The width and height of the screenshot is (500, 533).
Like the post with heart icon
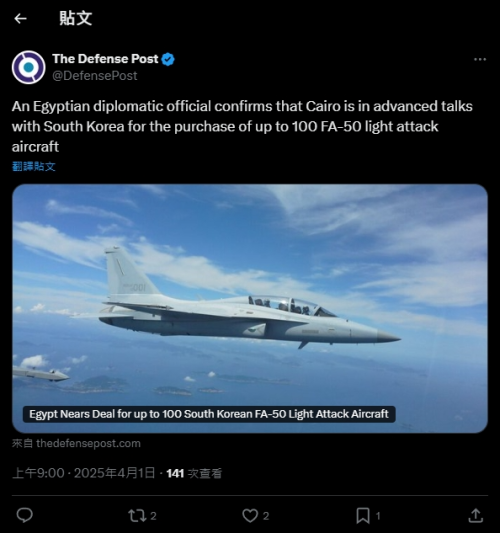click(250, 516)
